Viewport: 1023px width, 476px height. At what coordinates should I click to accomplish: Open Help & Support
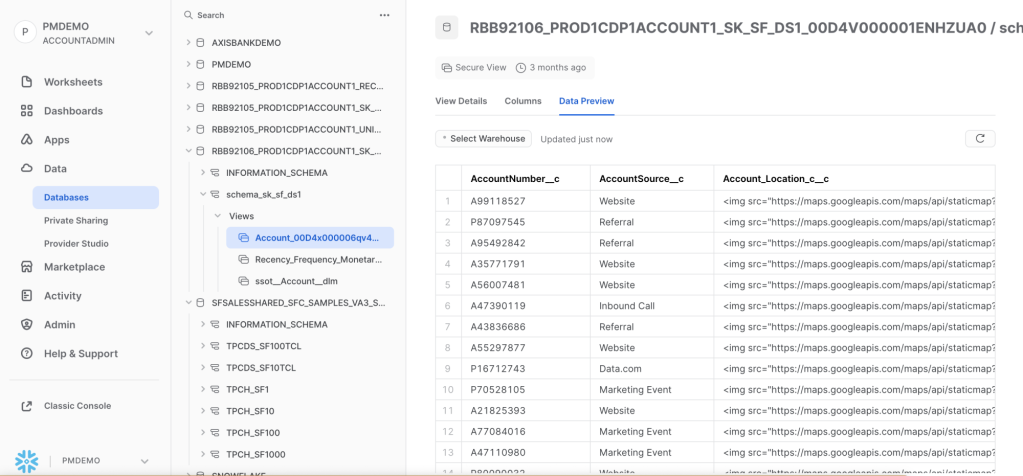[x=81, y=353]
